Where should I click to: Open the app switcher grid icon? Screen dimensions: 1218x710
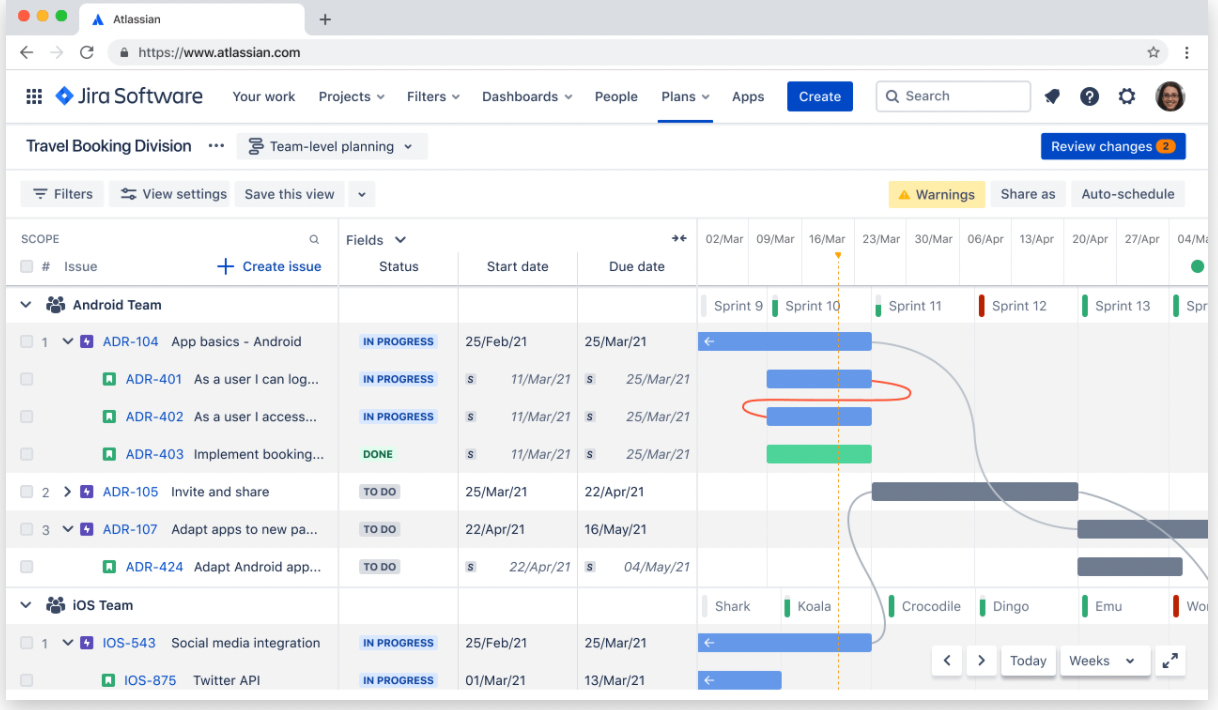coord(34,96)
